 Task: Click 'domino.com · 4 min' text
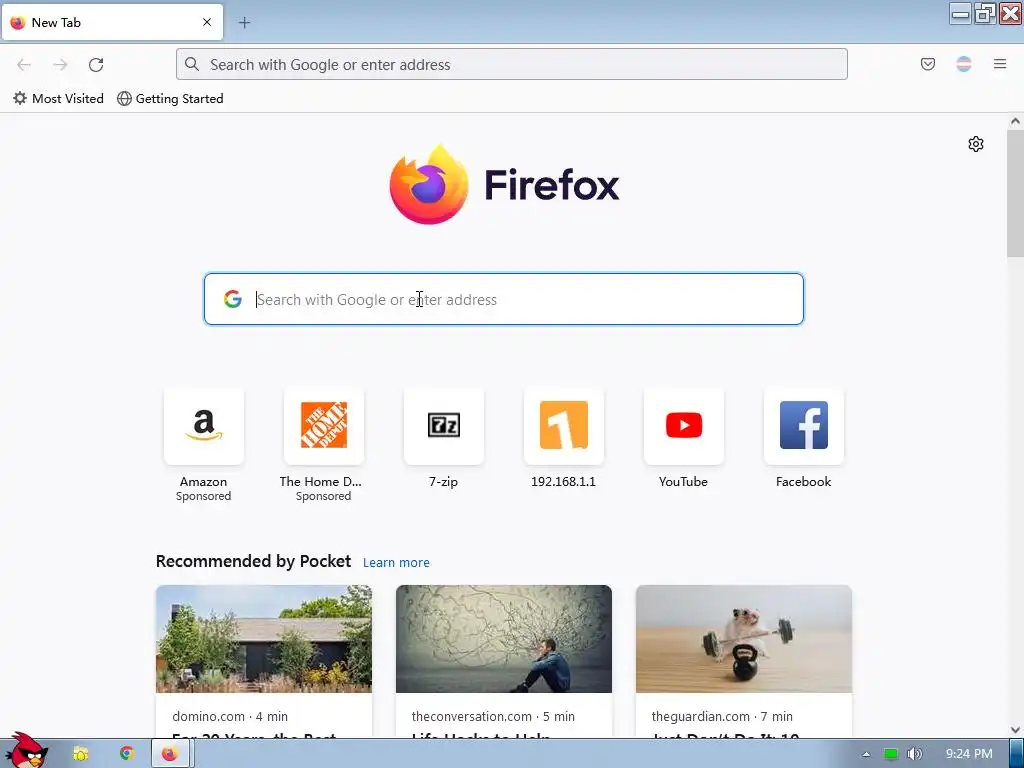pos(230,716)
